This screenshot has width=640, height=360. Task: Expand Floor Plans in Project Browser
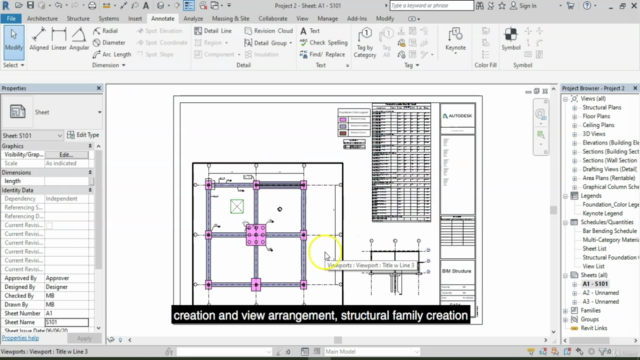pyautogui.click(x=574, y=117)
